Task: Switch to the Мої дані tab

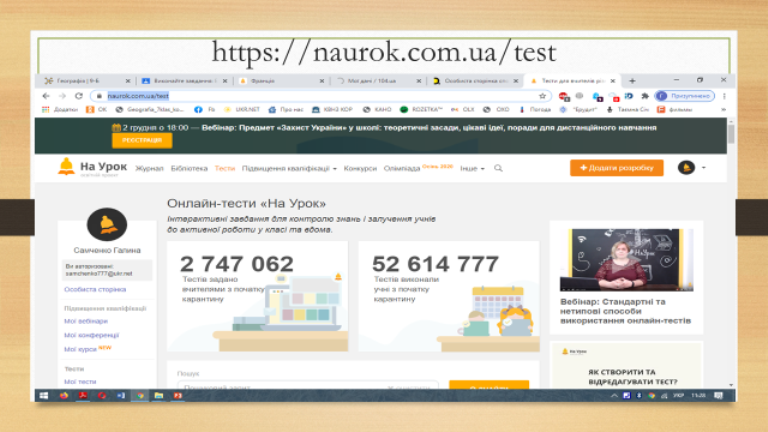Action: (376, 81)
